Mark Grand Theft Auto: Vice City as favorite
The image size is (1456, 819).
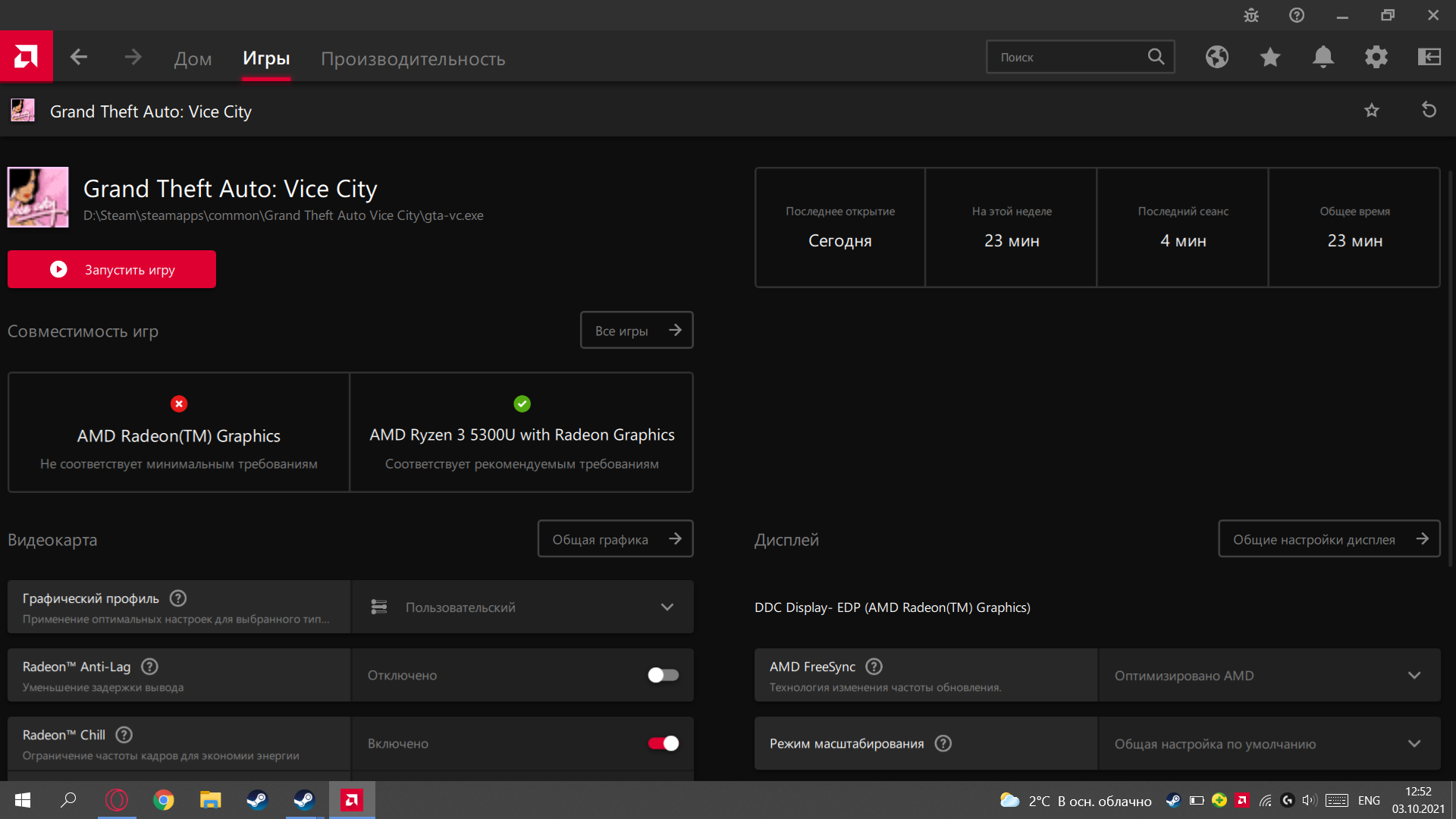[1372, 111]
